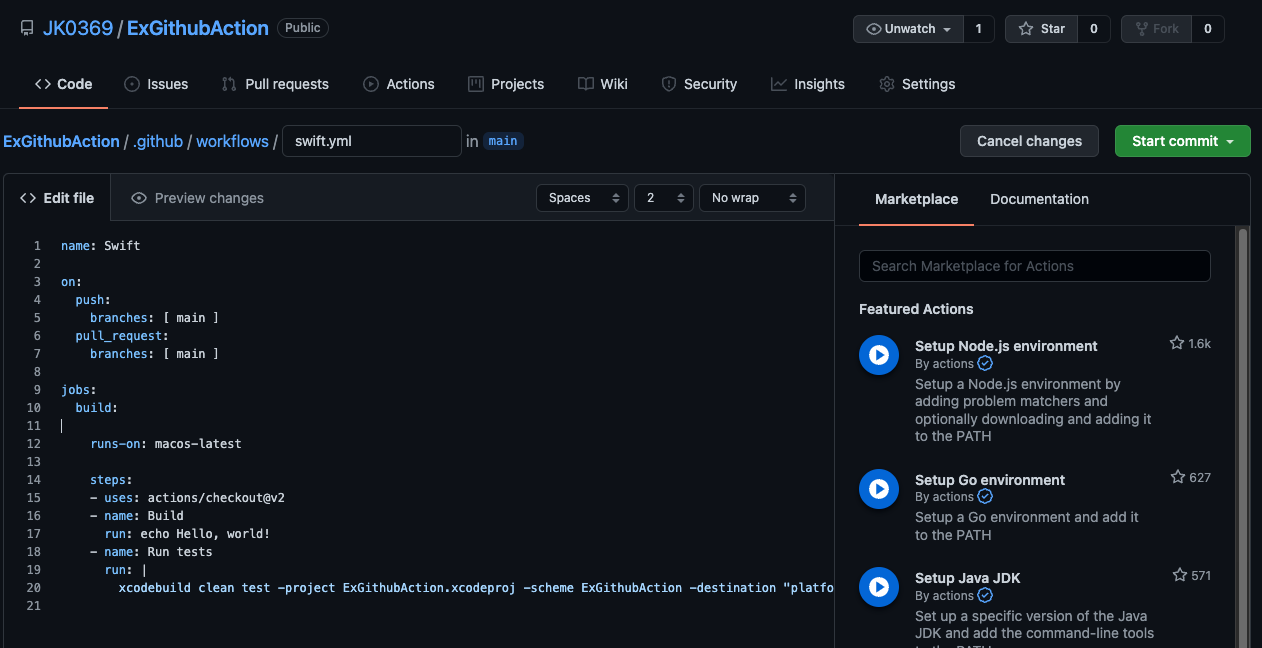Image resolution: width=1262 pixels, height=648 pixels.
Task: Open the Setup Node.js environment action title
Action: click(1006, 346)
